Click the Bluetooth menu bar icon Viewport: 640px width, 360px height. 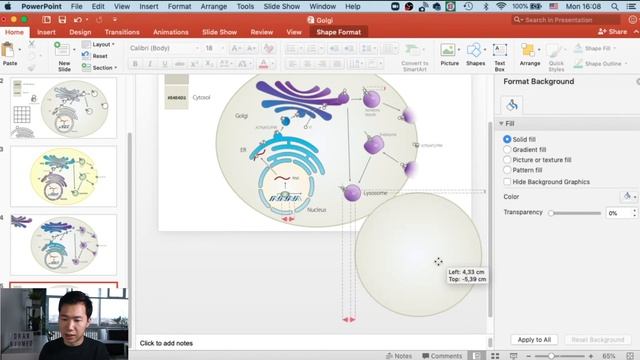486,7
